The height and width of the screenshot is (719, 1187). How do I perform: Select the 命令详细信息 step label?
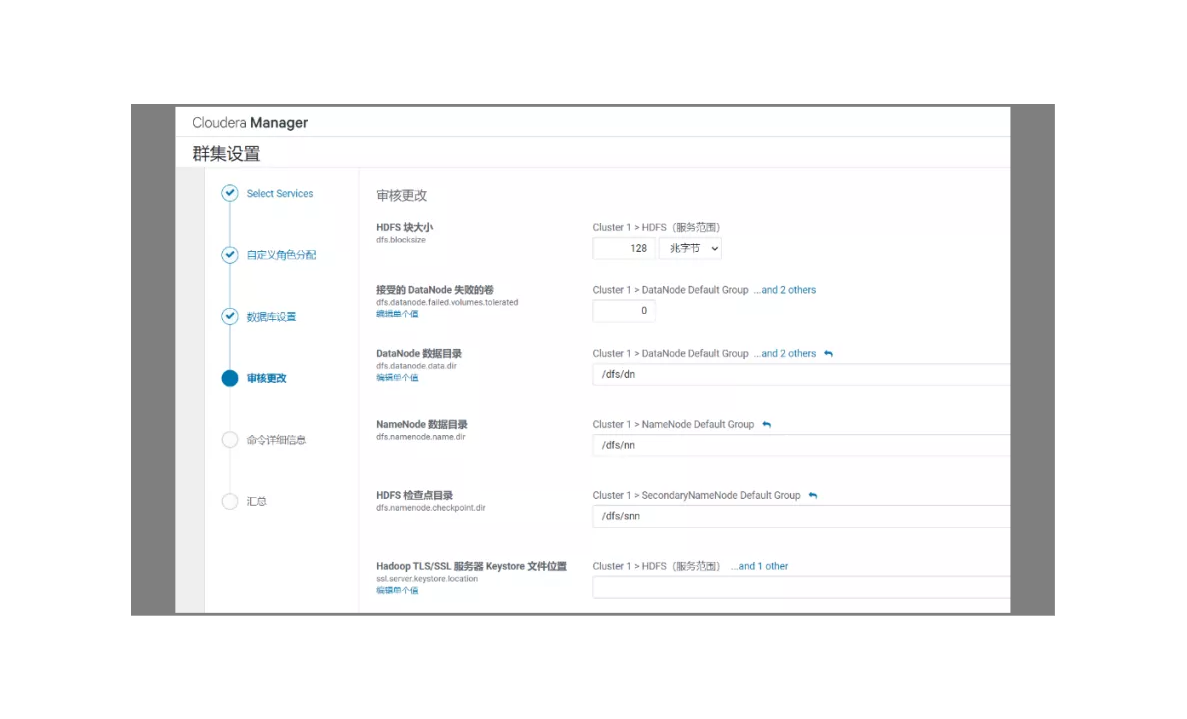click(276, 440)
